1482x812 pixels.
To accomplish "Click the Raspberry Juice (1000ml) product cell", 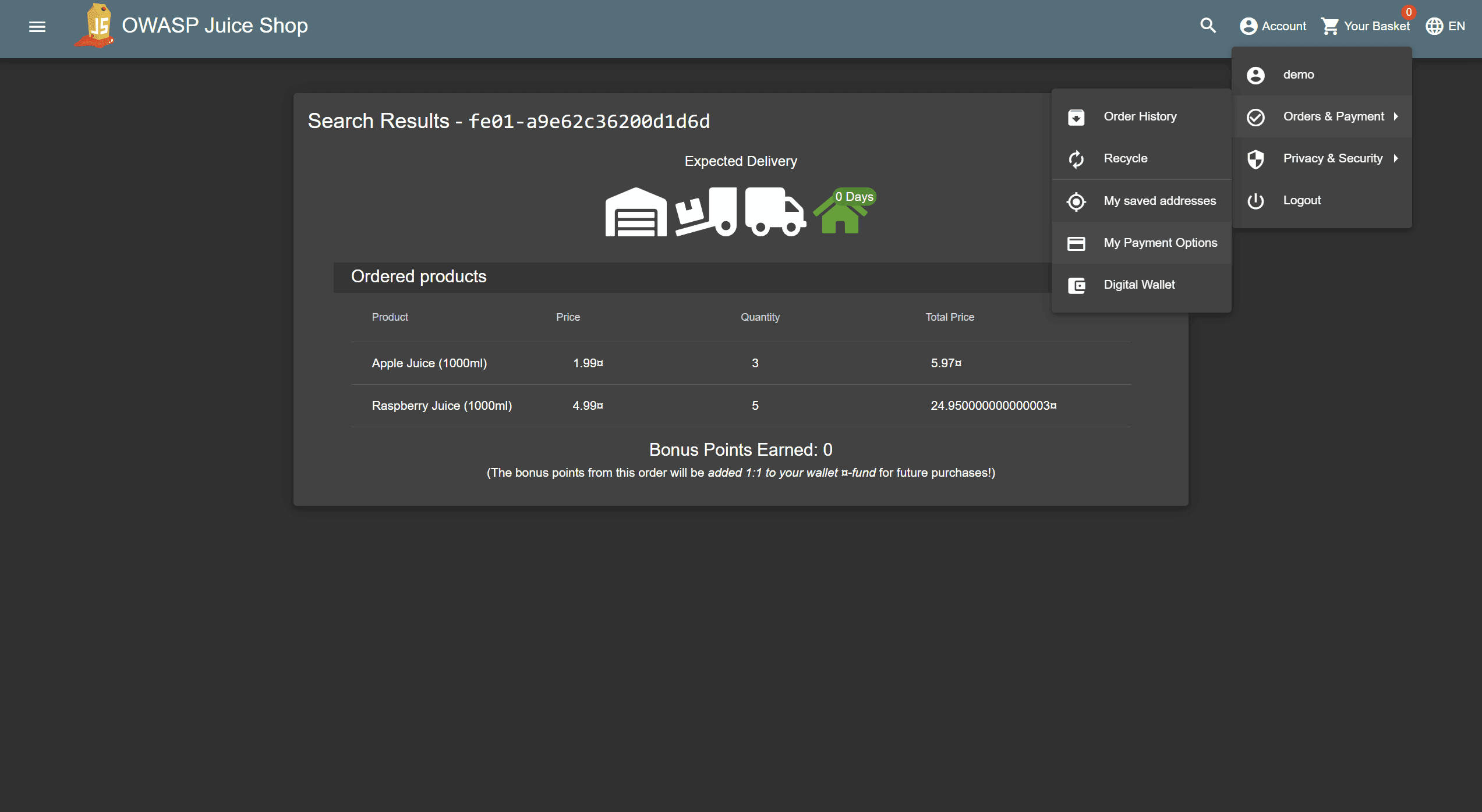I will pos(442,406).
